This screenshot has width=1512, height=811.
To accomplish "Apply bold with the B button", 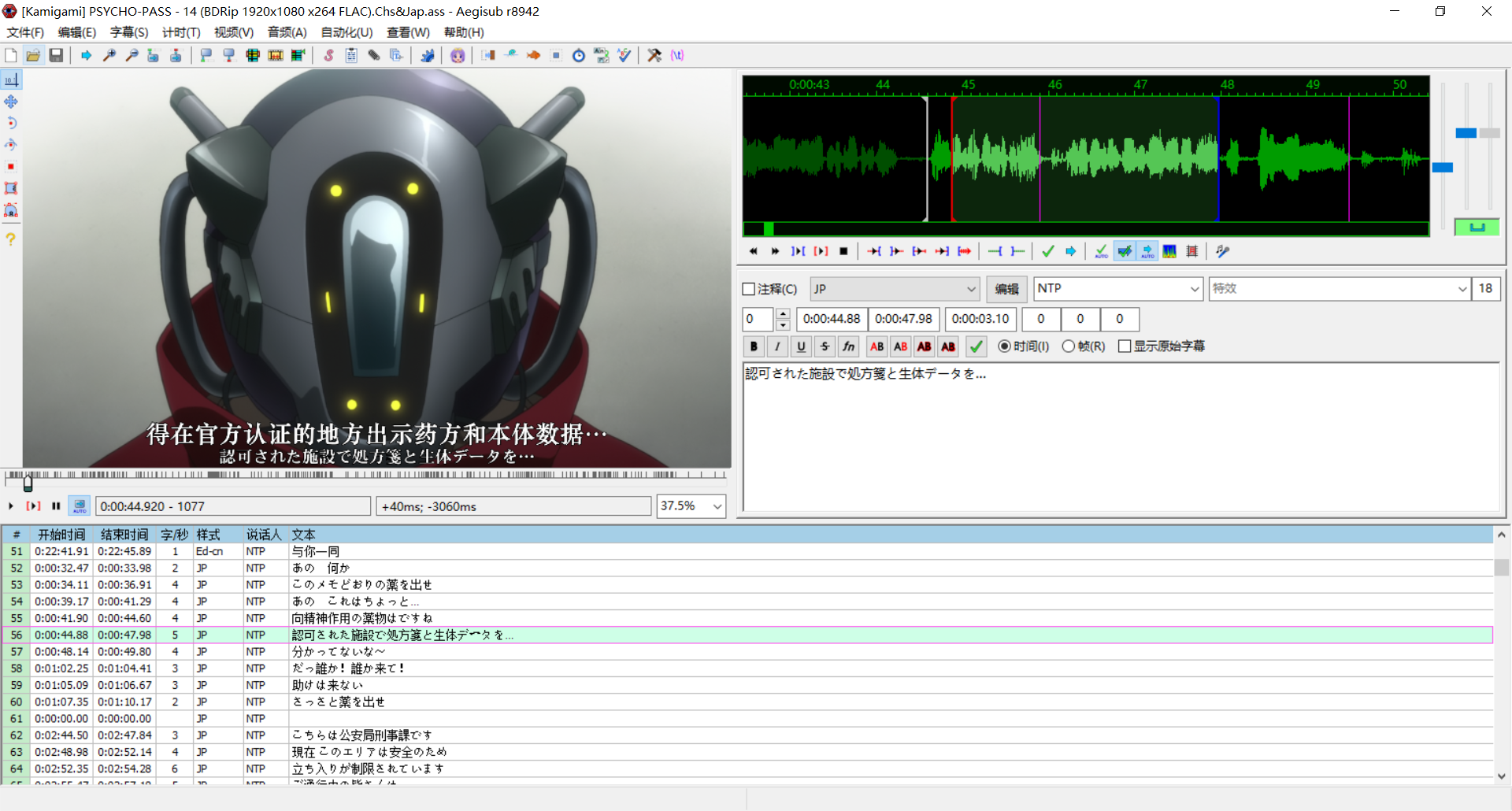I will pos(754,346).
